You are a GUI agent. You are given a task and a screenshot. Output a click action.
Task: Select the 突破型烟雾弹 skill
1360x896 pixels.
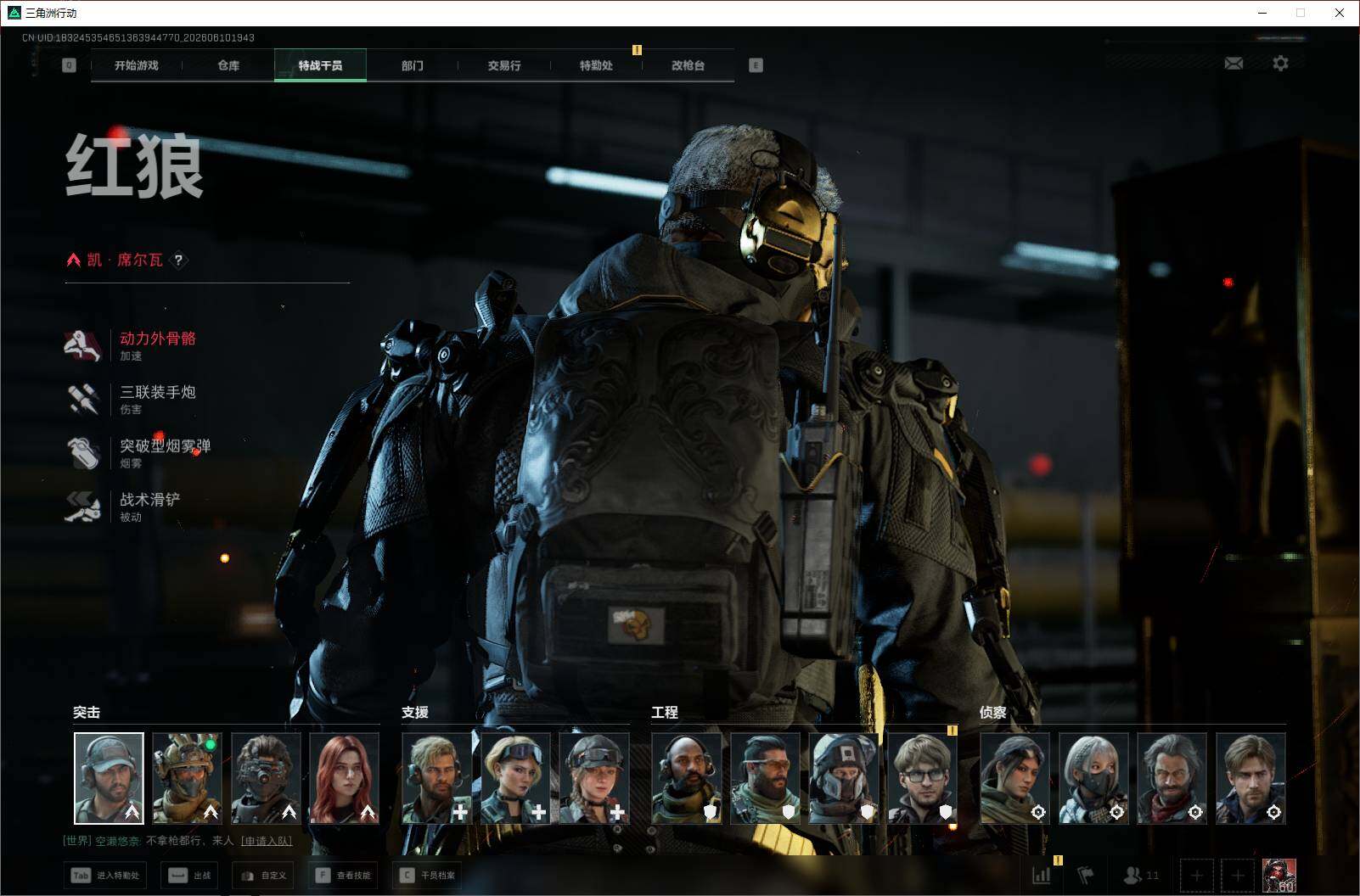(138, 452)
